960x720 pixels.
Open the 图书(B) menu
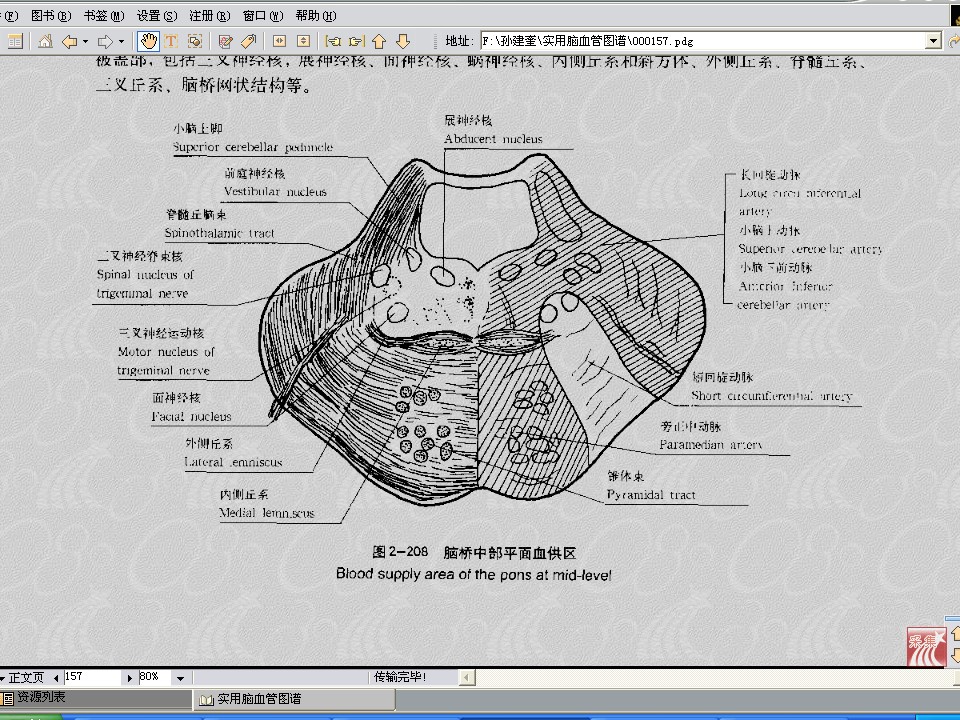click(x=50, y=16)
